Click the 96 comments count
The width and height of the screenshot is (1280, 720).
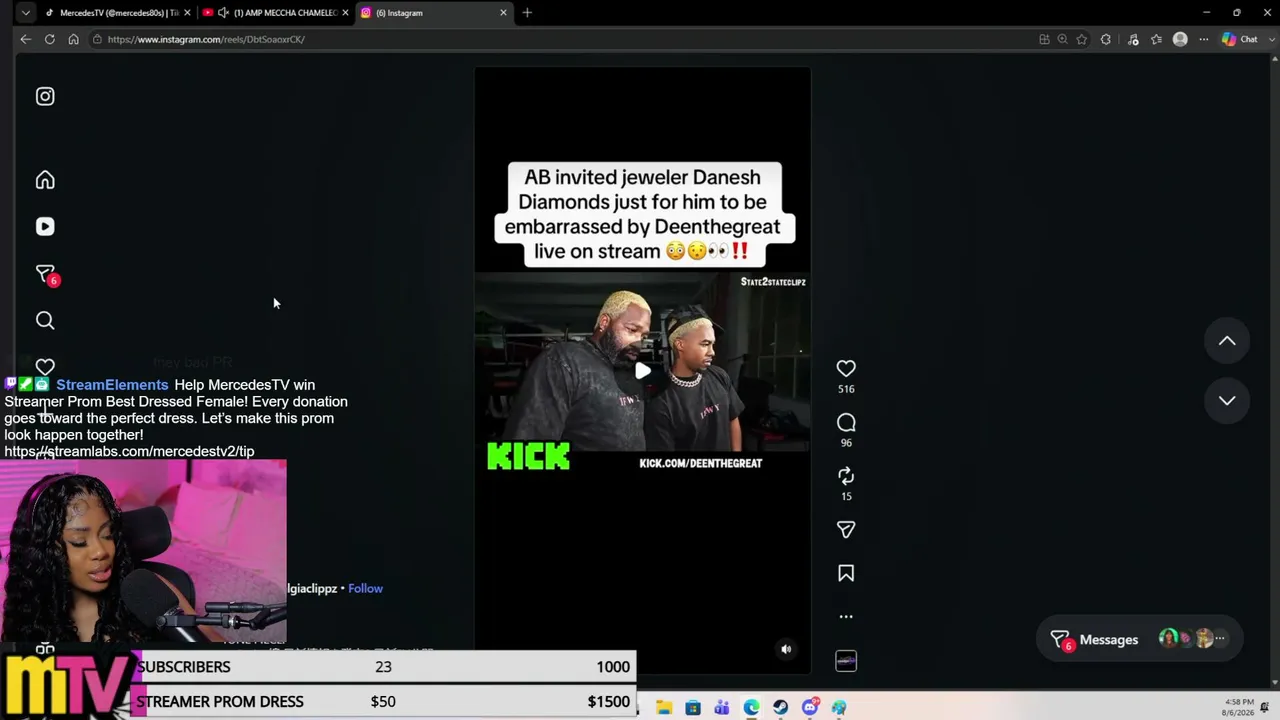[846, 443]
